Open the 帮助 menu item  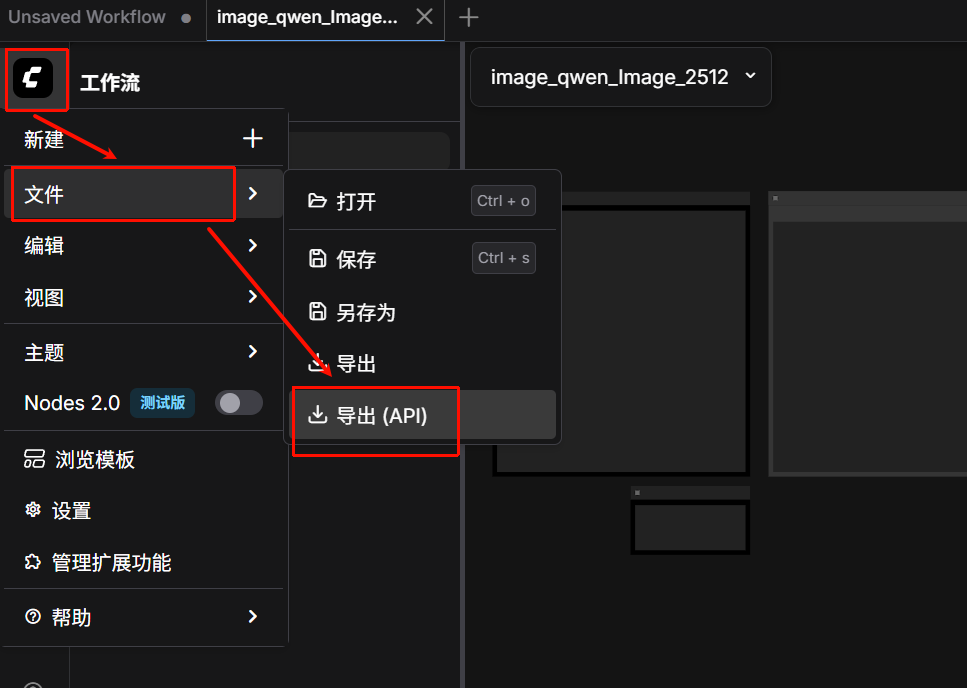coord(143,616)
